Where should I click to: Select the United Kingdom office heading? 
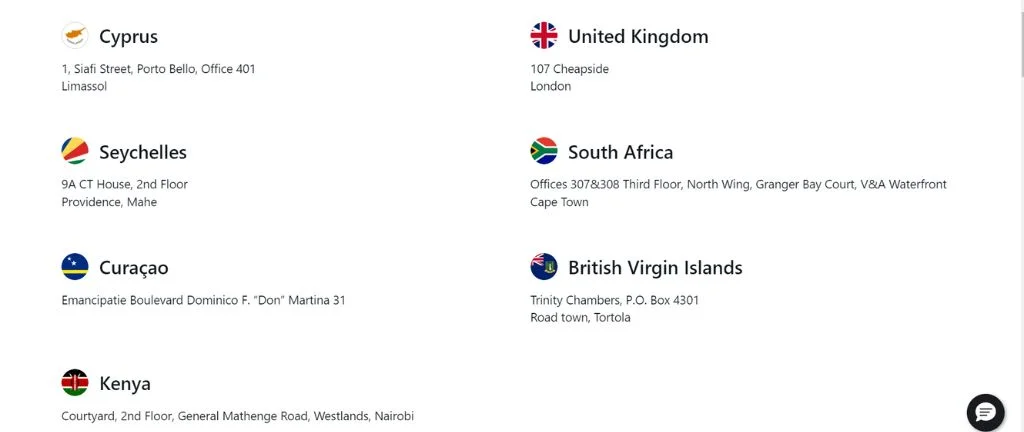tap(638, 37)
